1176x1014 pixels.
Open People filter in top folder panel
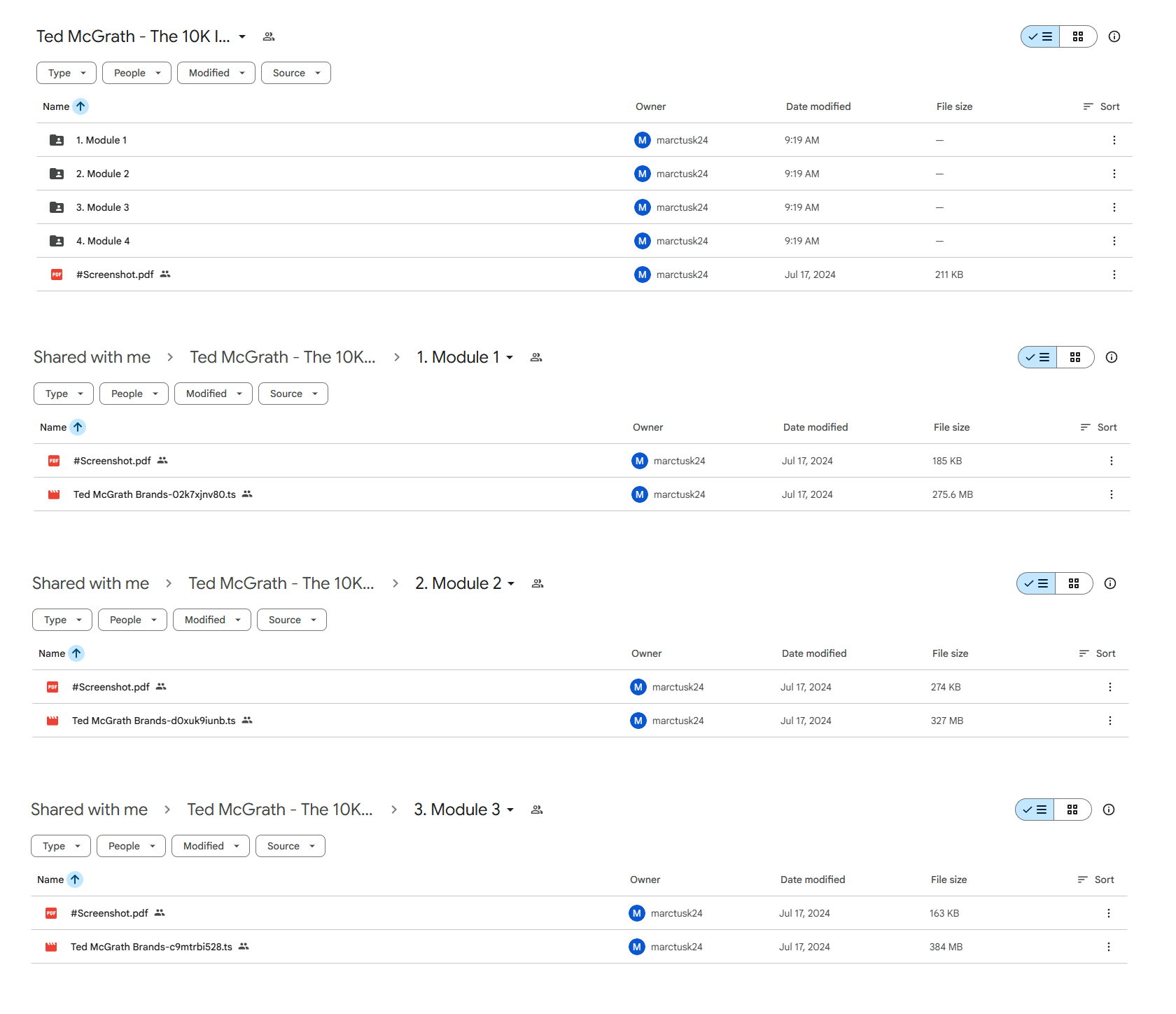pos(136,73)
